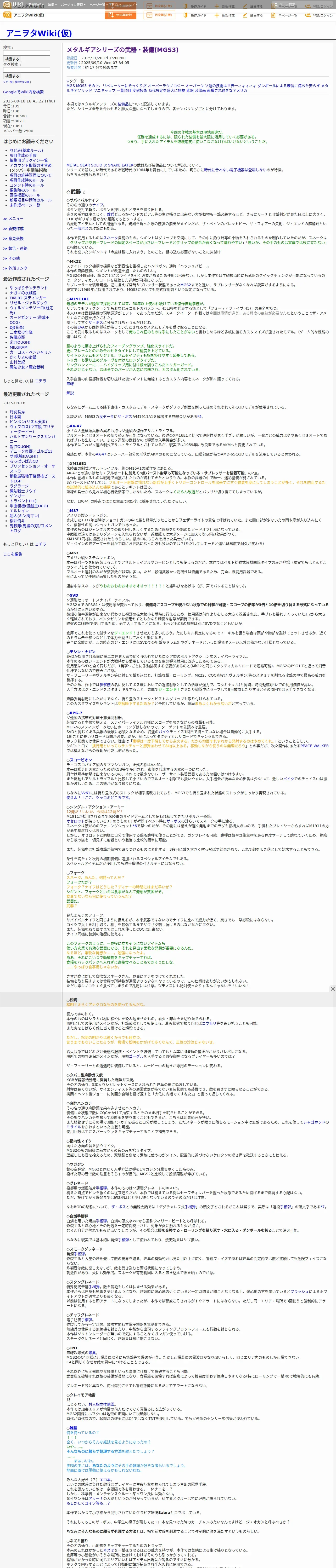The height and width of the screenshot is (1568, 336).
Task: Click page title メタルギアシリーズの武器・装備(MGS3)
Action: (122, 50)
